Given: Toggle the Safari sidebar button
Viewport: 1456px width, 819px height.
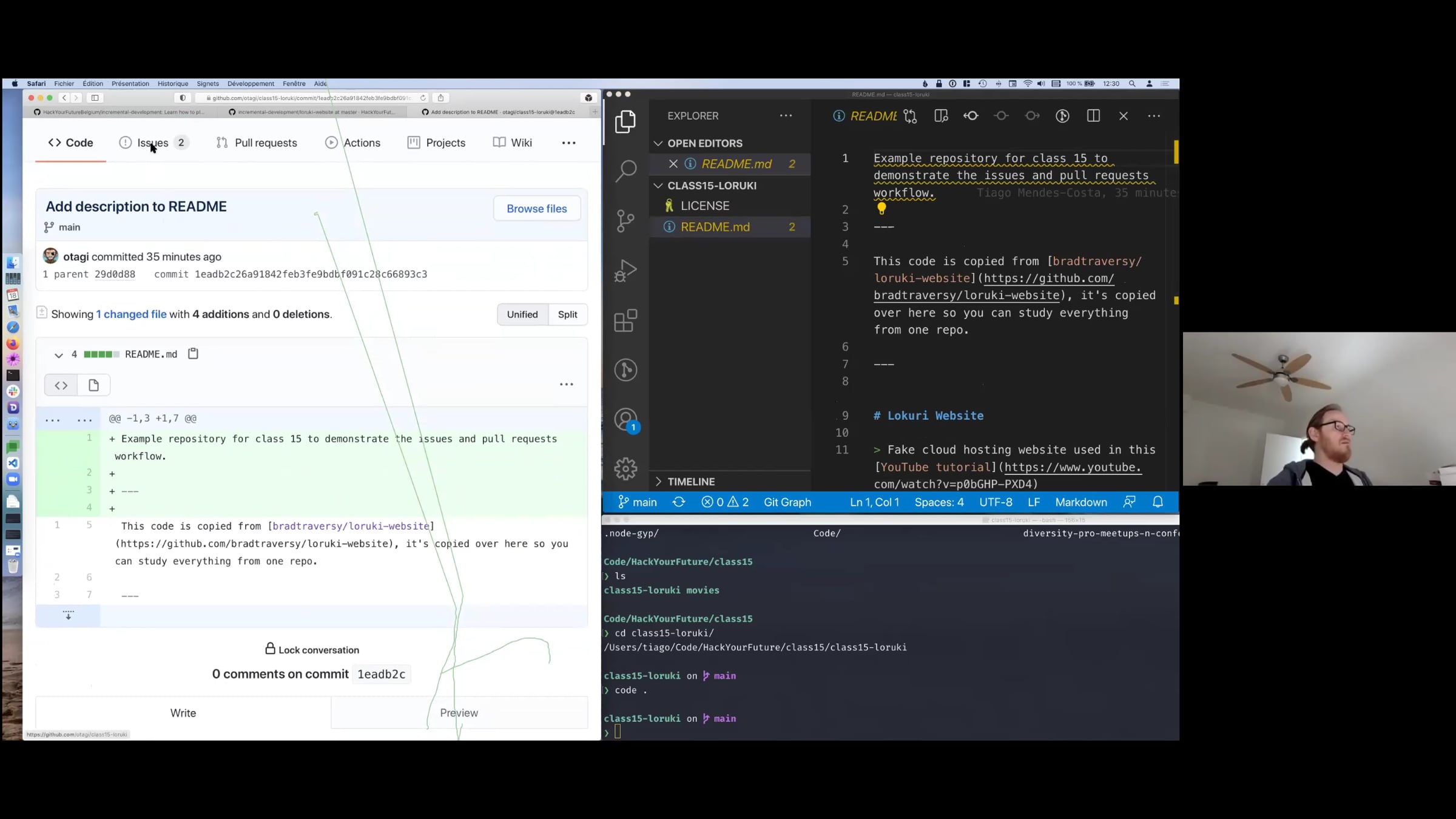Looking at the screenshot, I should pyautogui.click(x=95, y=98).
